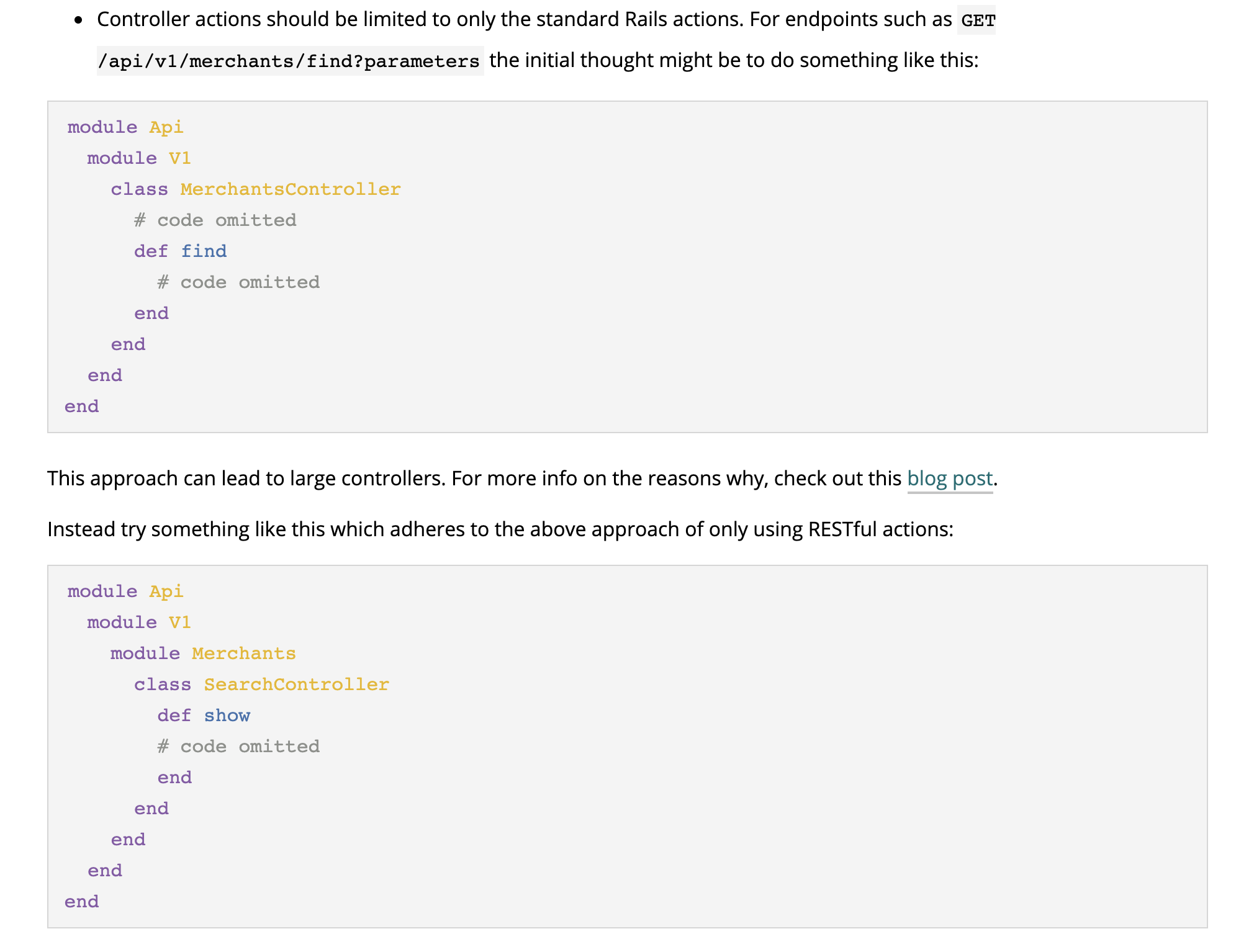Viewport: 1254px width, 952px height.
Task: Open the blog post link
Action: tap(950, 478)
